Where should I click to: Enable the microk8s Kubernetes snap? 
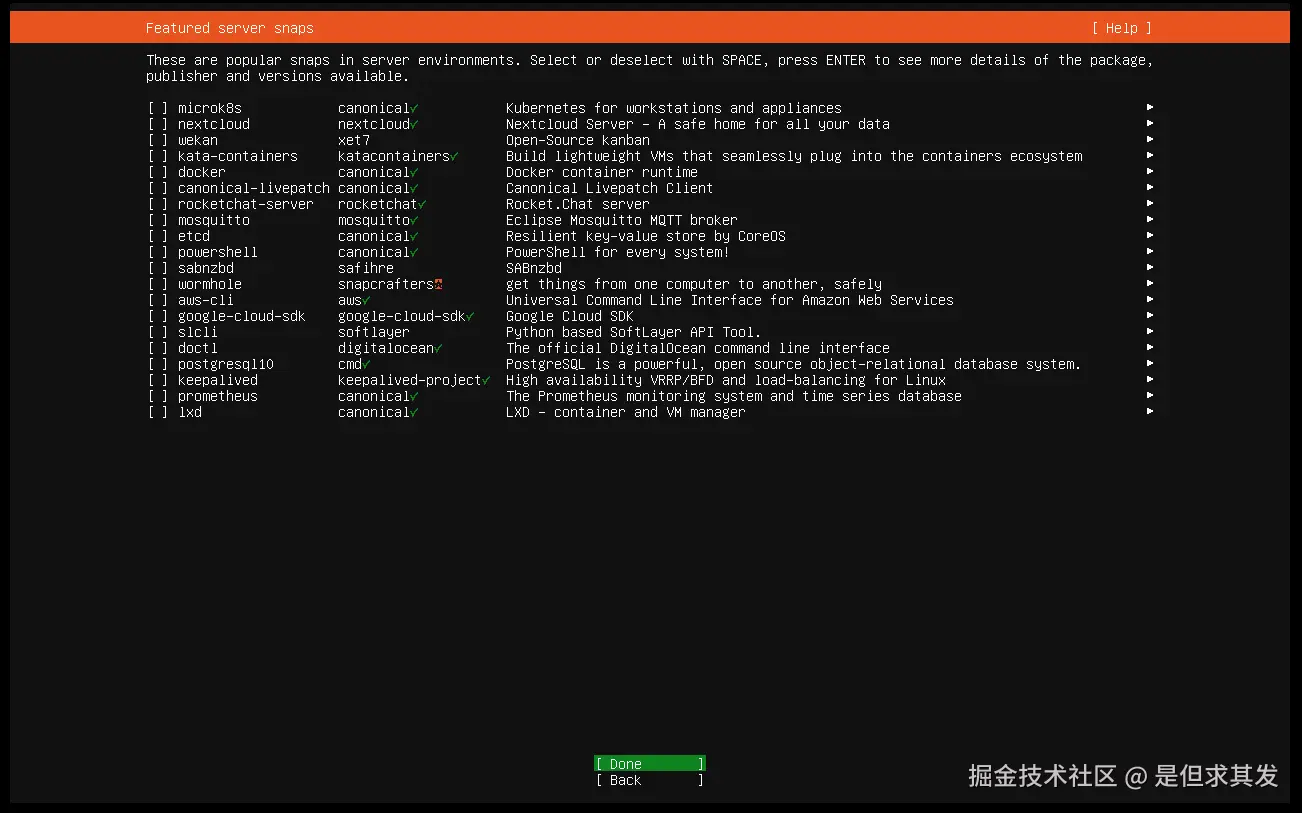click(x=158, y=108)
